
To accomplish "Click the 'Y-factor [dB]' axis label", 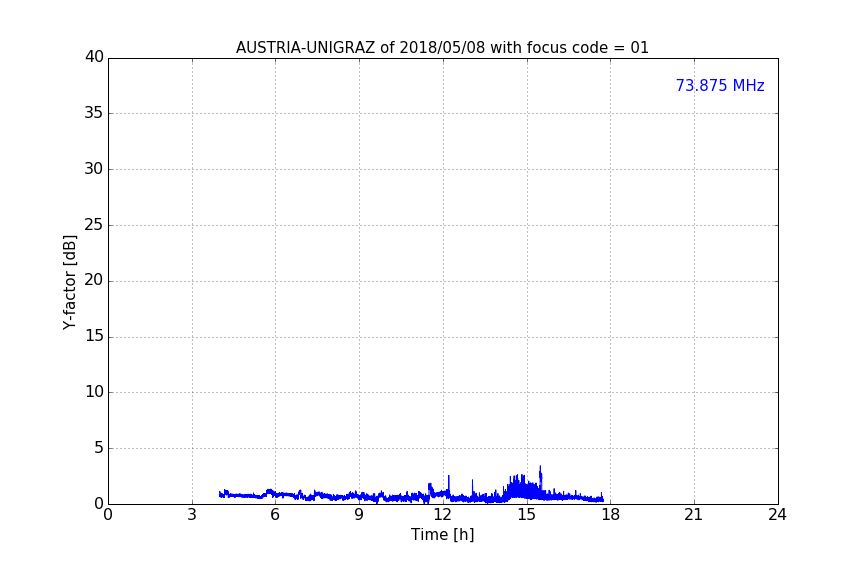I will [x=69, y=282].
